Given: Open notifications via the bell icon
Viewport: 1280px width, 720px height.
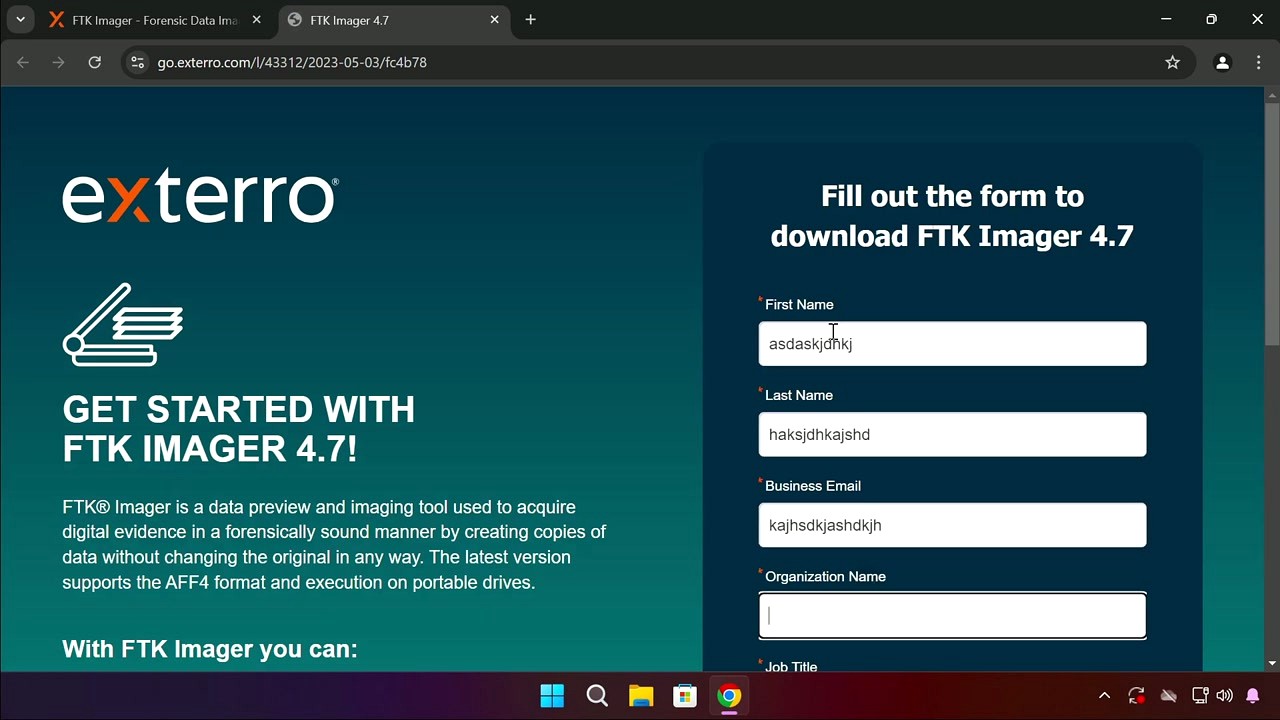Looking at the screenshot, I should pos(1253,695).
